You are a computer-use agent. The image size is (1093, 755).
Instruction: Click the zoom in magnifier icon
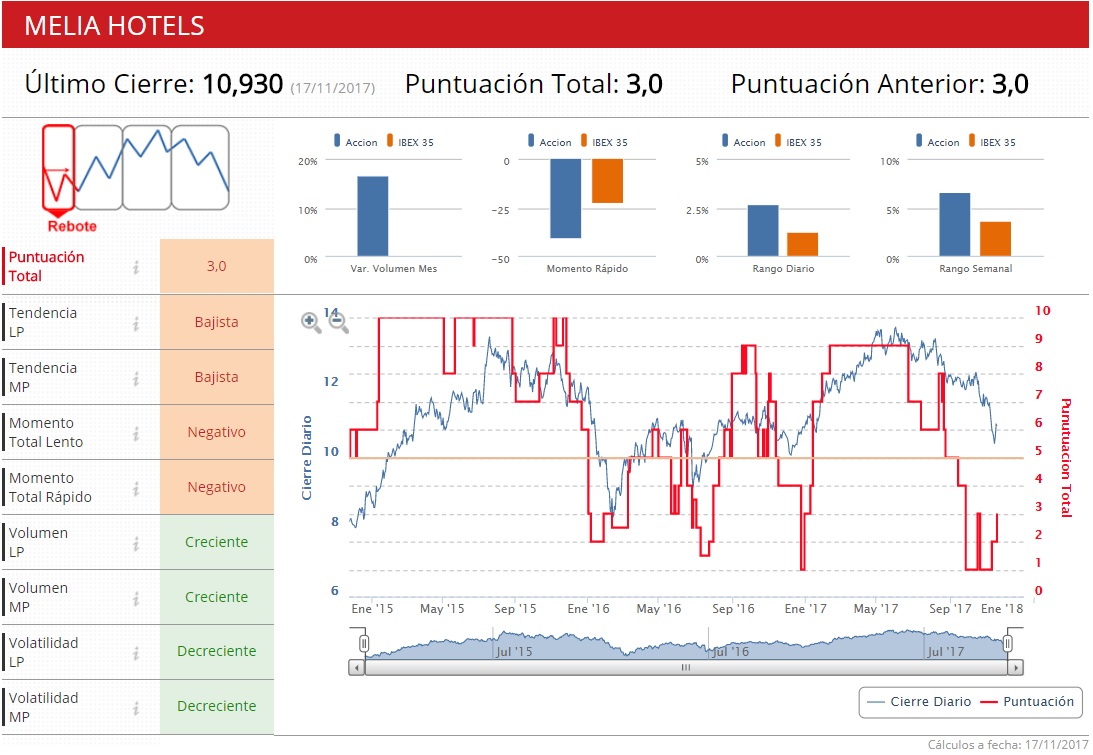pos(311,321)
